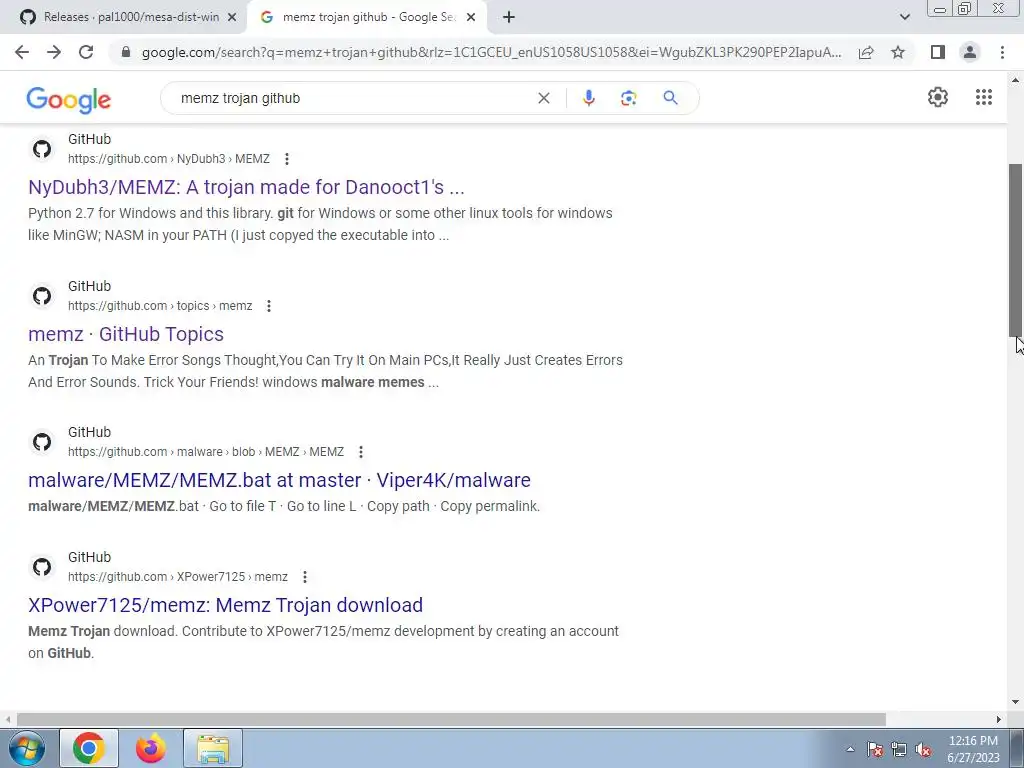Open the clock showing 12:16 PM
The height and width of the screenshot is (768, 1024).
[x=973, y=749]
